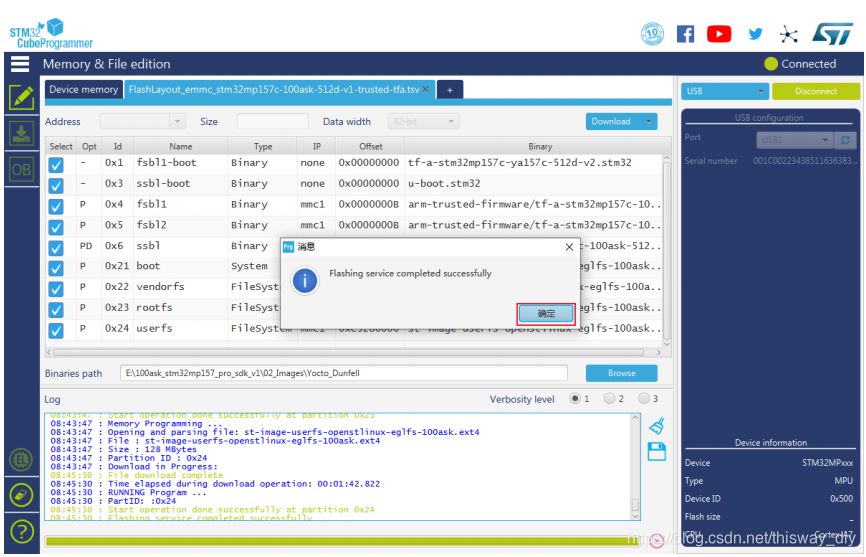This screenshot has width=866, height=557.
Task: Click the 10-year anniversary badge icon
Action: click(x=652, y=34)
